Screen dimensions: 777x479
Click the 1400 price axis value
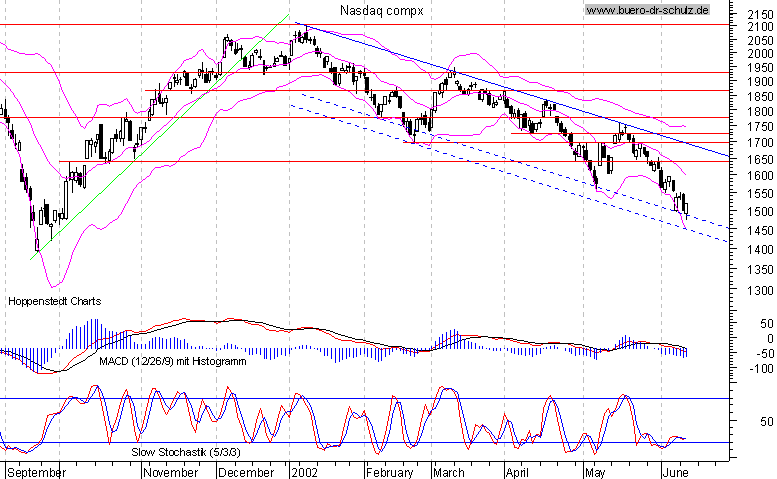pos(760,249)
